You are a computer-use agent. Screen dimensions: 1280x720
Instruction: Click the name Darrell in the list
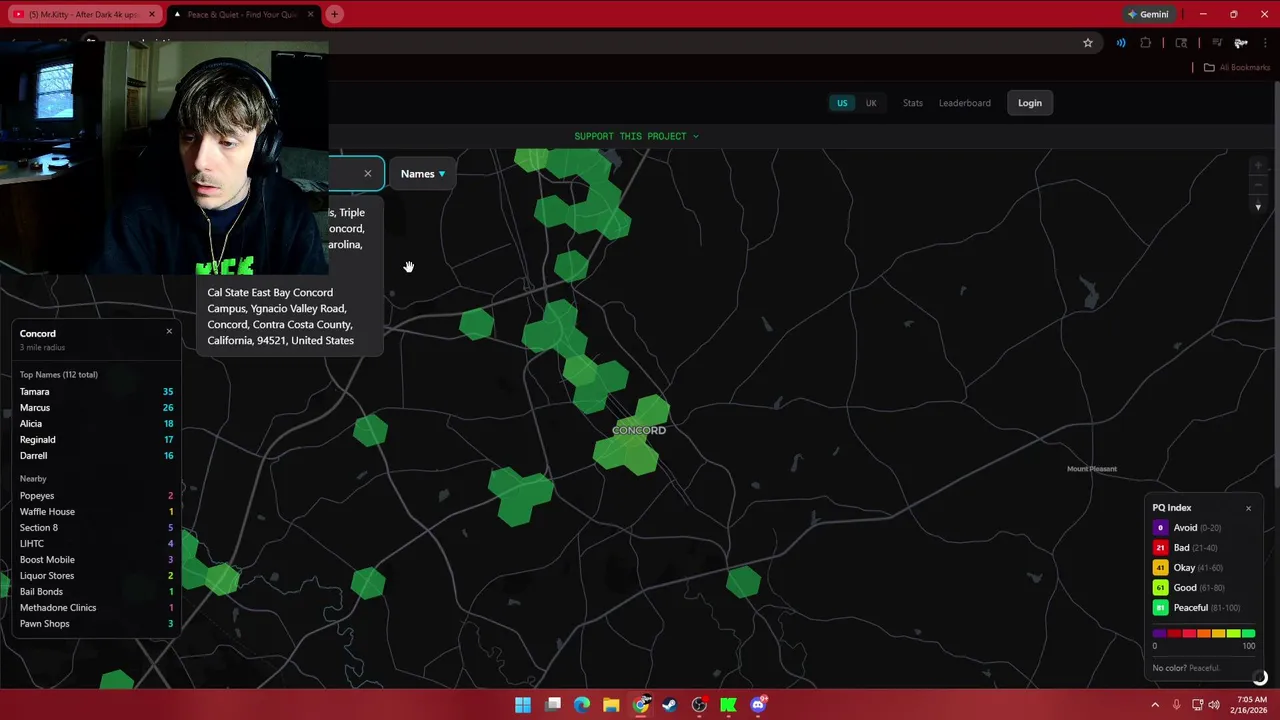click(34, 456)
